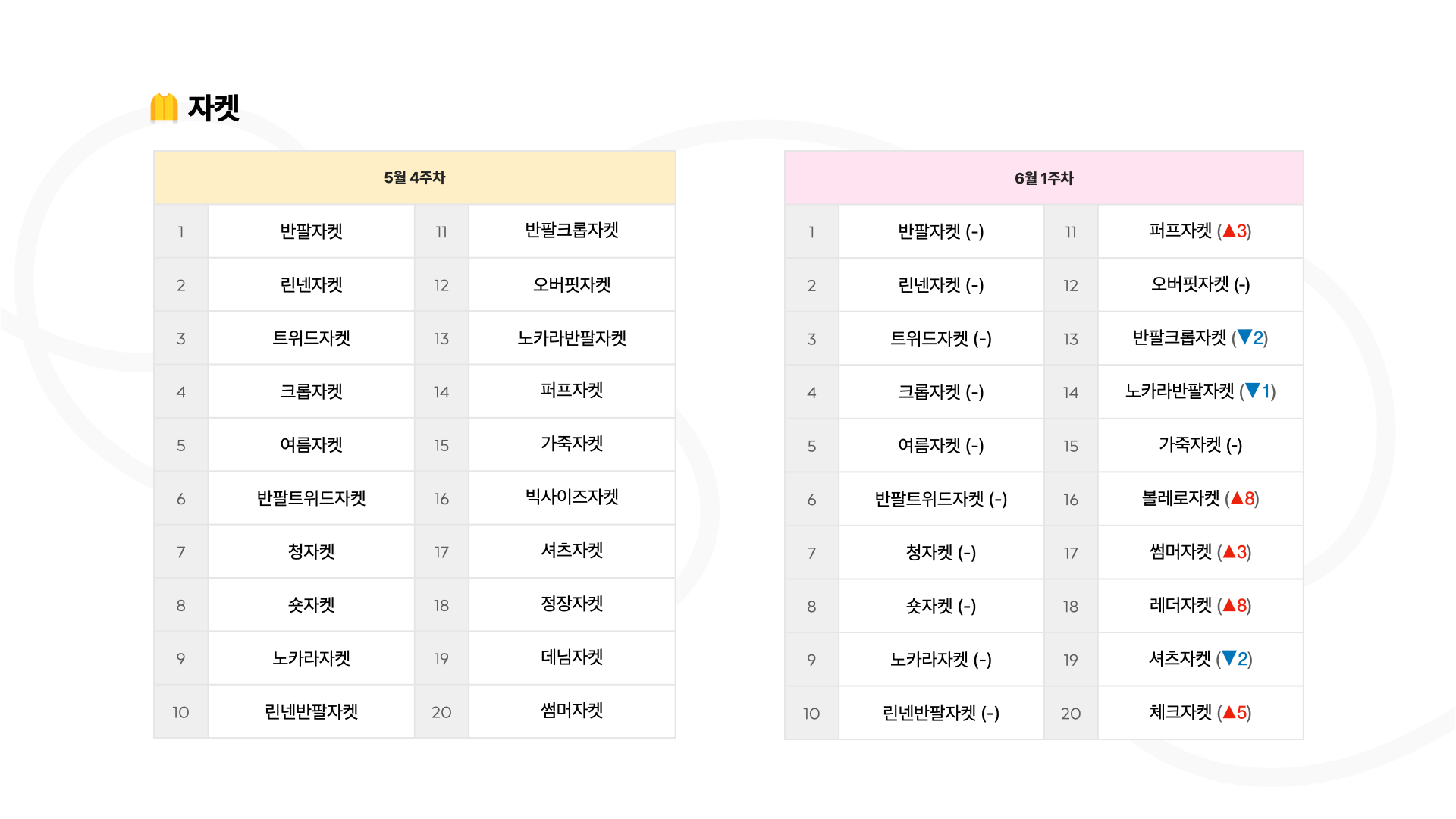Click the blue down arrow beside 셔츠자켓
The height and width of the screenshot is (819, 1456).
click(1229, 658)
